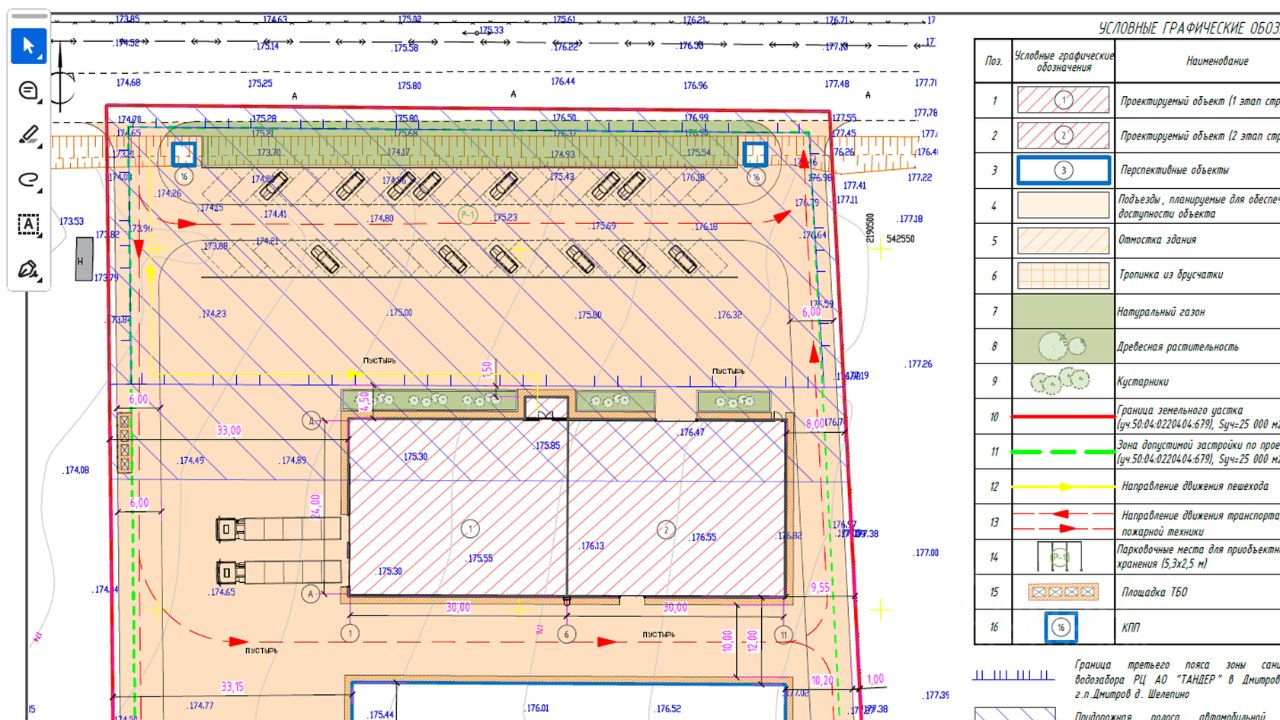Click the blue rectangle symbol beside Перспективные объекты
This screenshot has width=1280, height=720.
coord(1064,170)
